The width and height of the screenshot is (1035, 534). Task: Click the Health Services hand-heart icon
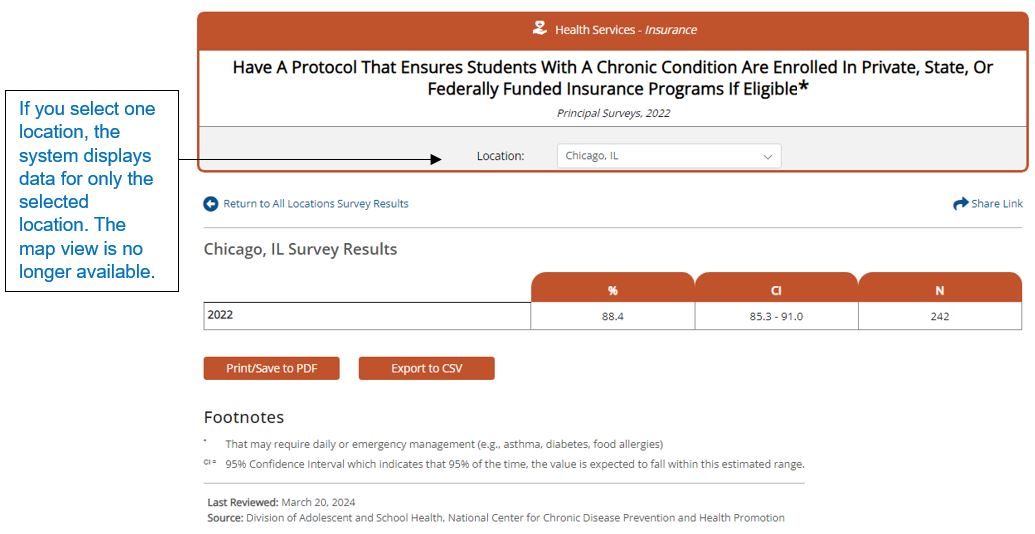[540, 28]
